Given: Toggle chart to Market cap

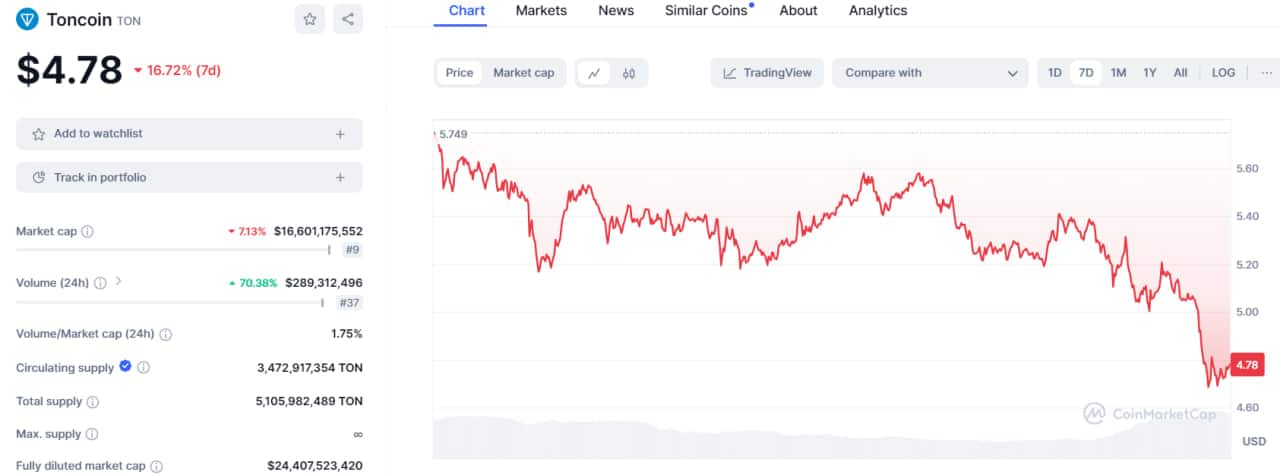Looking at the screenshot, I should (524, 73).
